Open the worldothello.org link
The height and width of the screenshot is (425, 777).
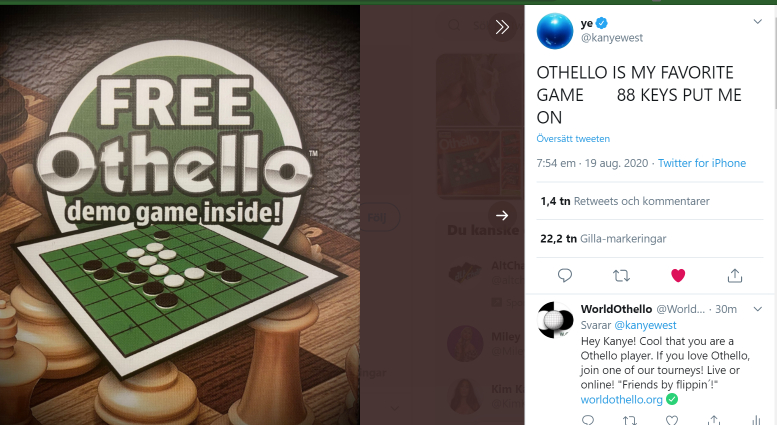tap(621, 399)
